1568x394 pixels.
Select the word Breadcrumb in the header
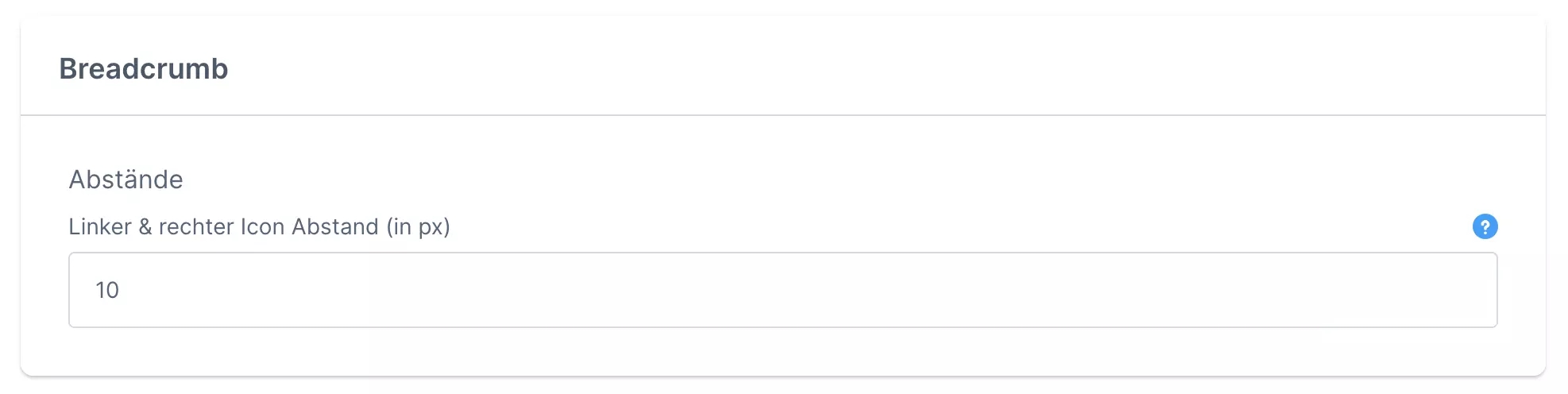click(144, 69)
